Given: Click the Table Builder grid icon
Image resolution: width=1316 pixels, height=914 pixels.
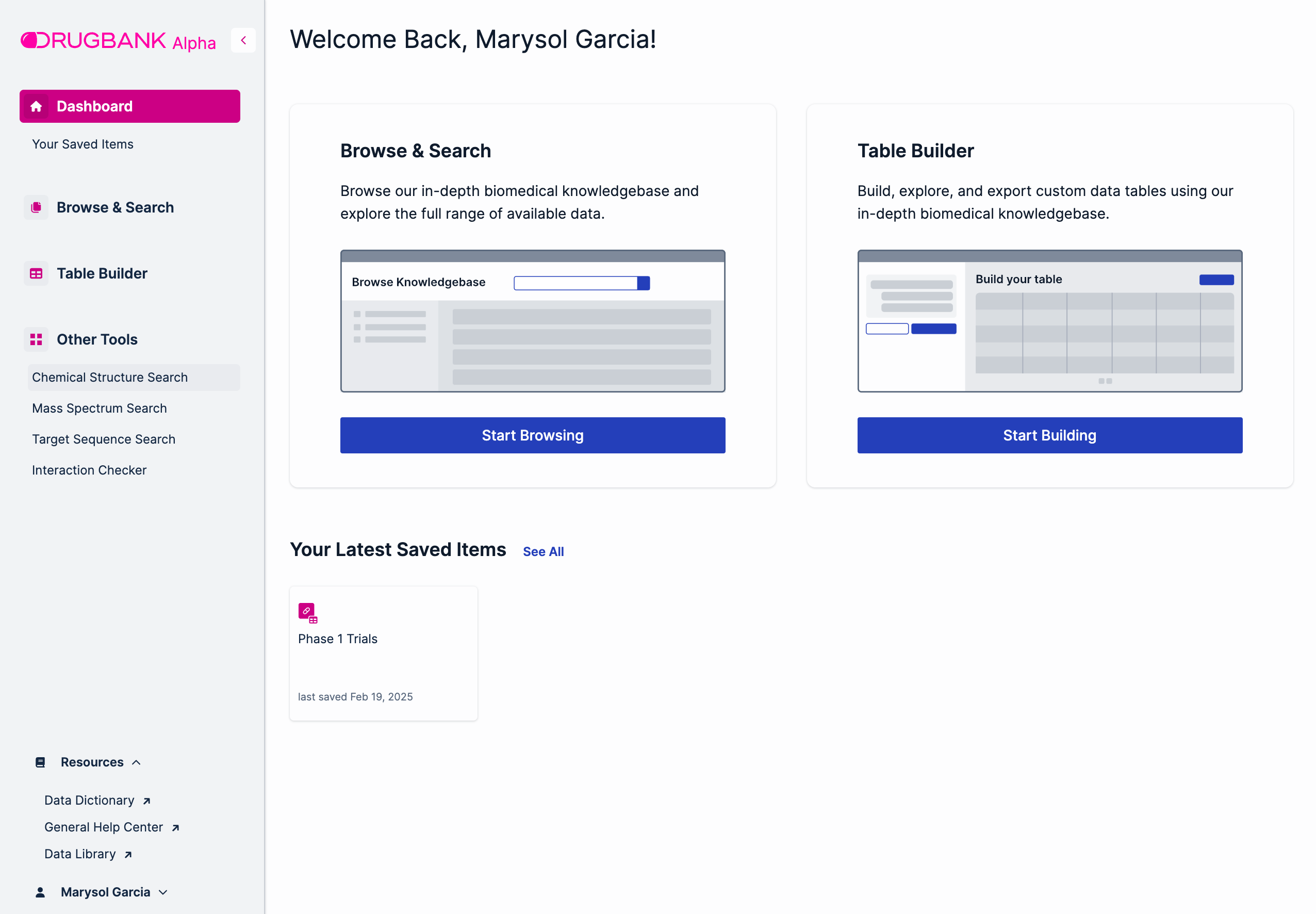Looking at the screenshot, I should pyautogui.click(x=36, y=274).
